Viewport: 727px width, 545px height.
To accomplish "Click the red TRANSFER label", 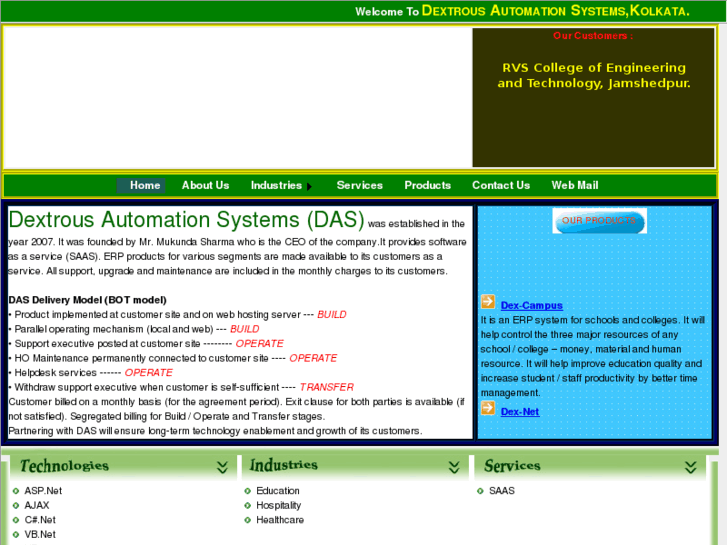I will pos(326,387).
